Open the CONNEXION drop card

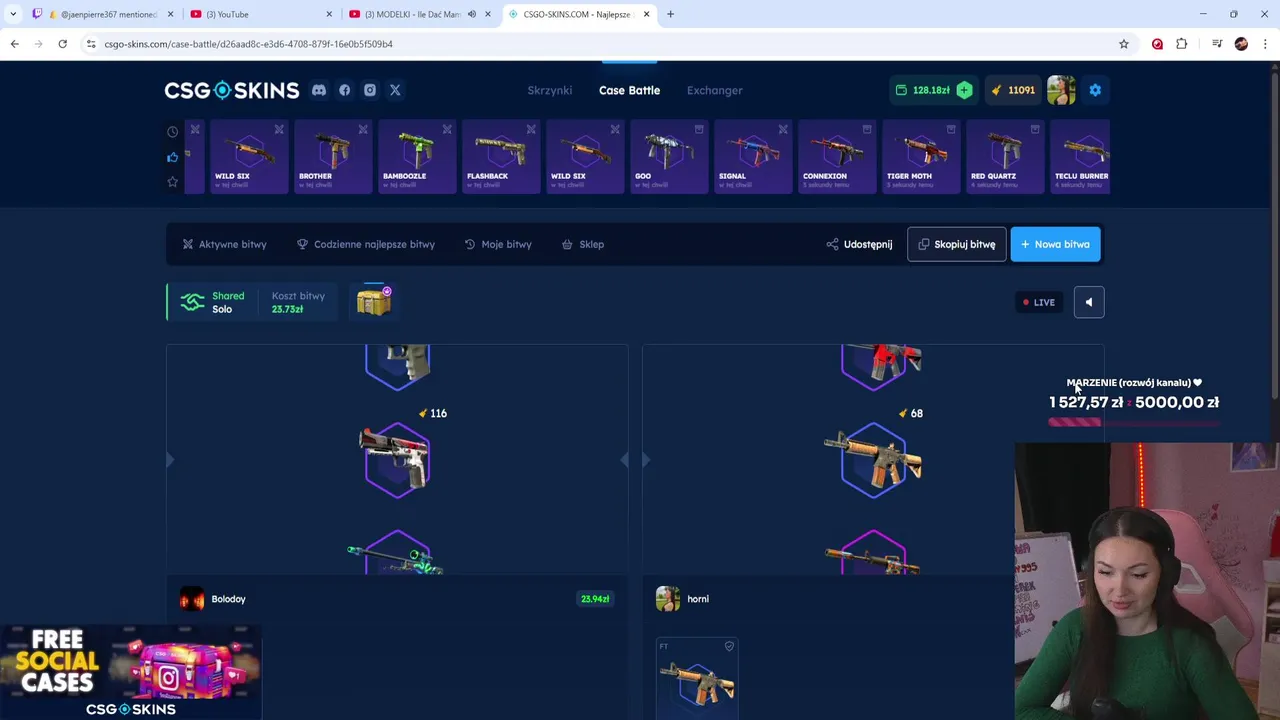[x=837, y=157]
